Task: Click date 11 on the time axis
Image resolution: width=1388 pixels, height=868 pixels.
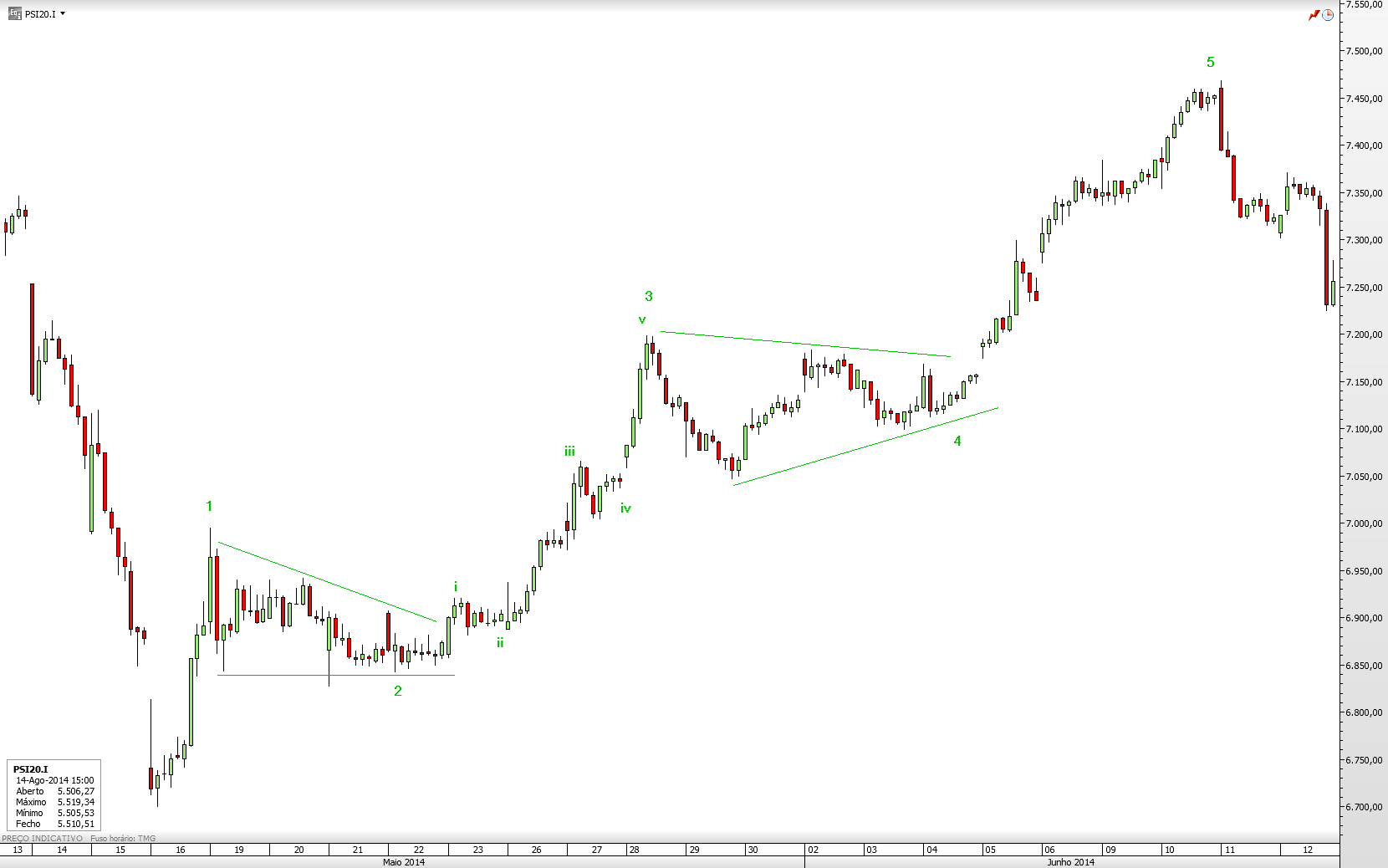Action: (x=1230, y=850)
